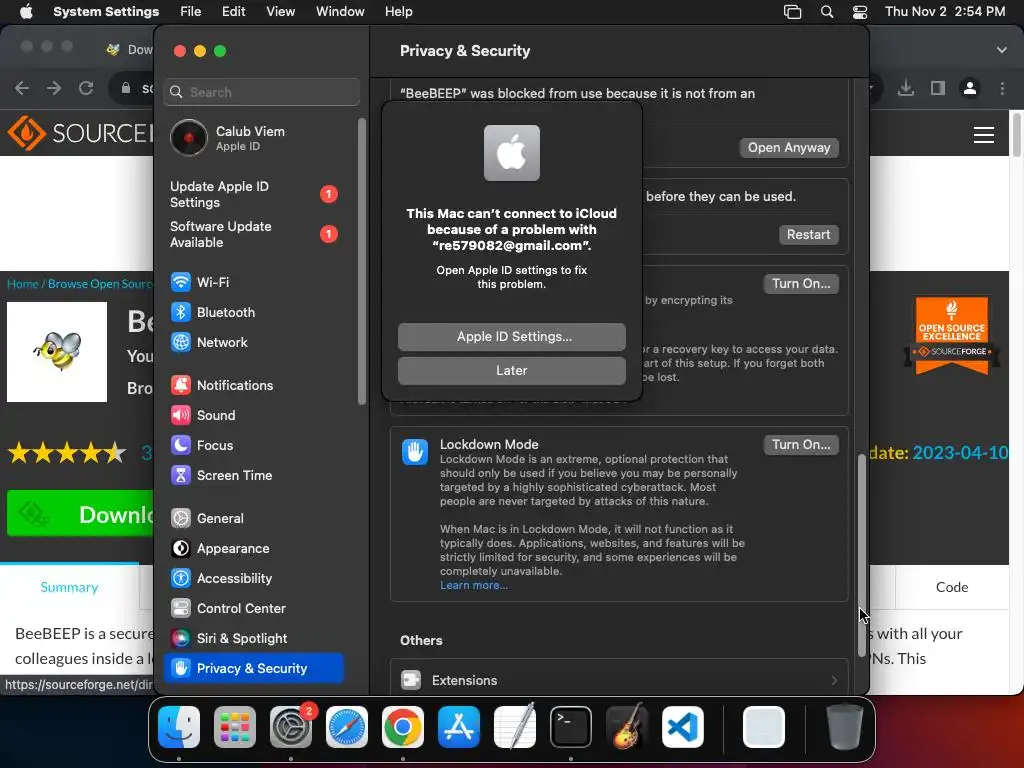Viewport: 1024px width, 768px height.
Task: Open Lockdown Mode Learn more link
Action: 473,585
